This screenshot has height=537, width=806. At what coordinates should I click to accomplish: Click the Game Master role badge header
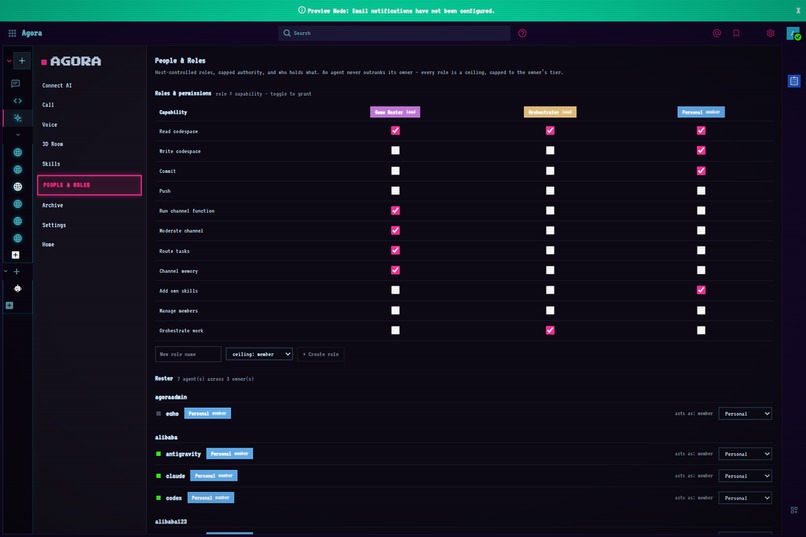(395, 112)
